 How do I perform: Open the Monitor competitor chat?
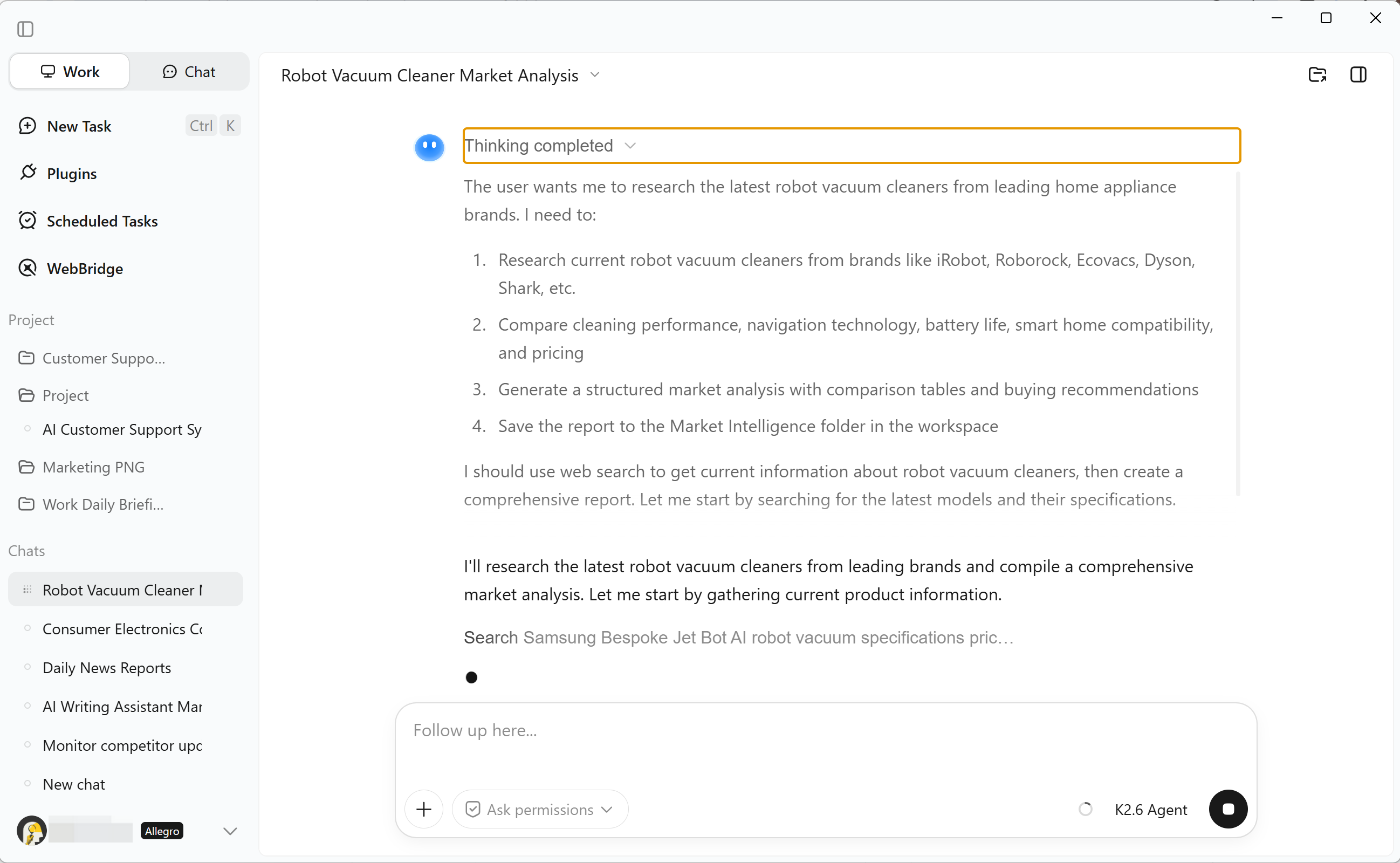126,745
